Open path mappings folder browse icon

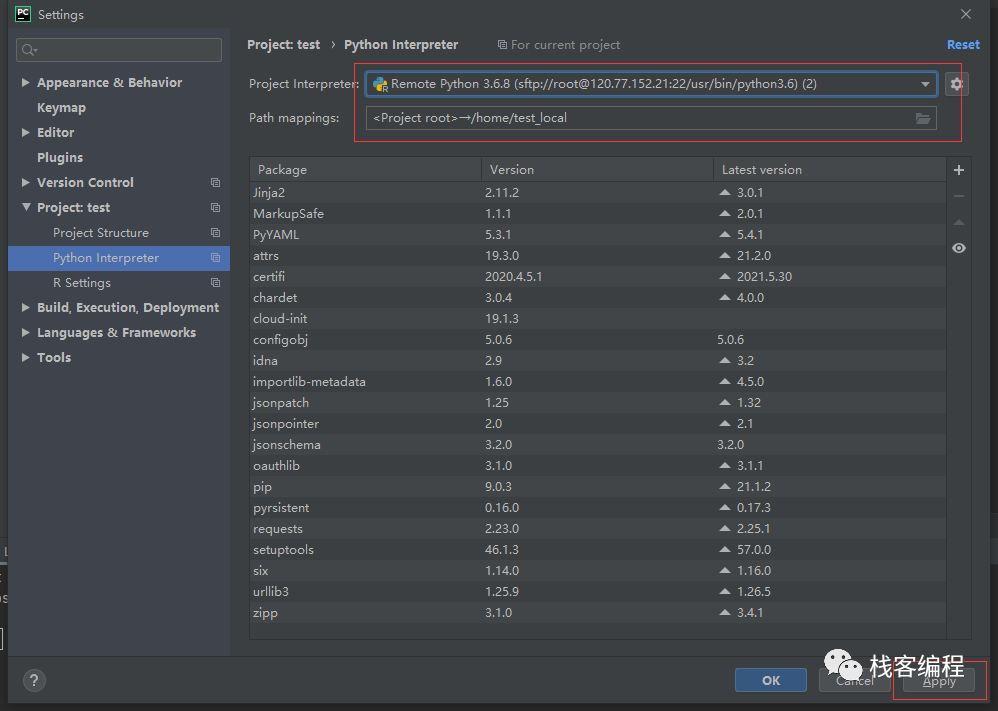click(922, 118)
